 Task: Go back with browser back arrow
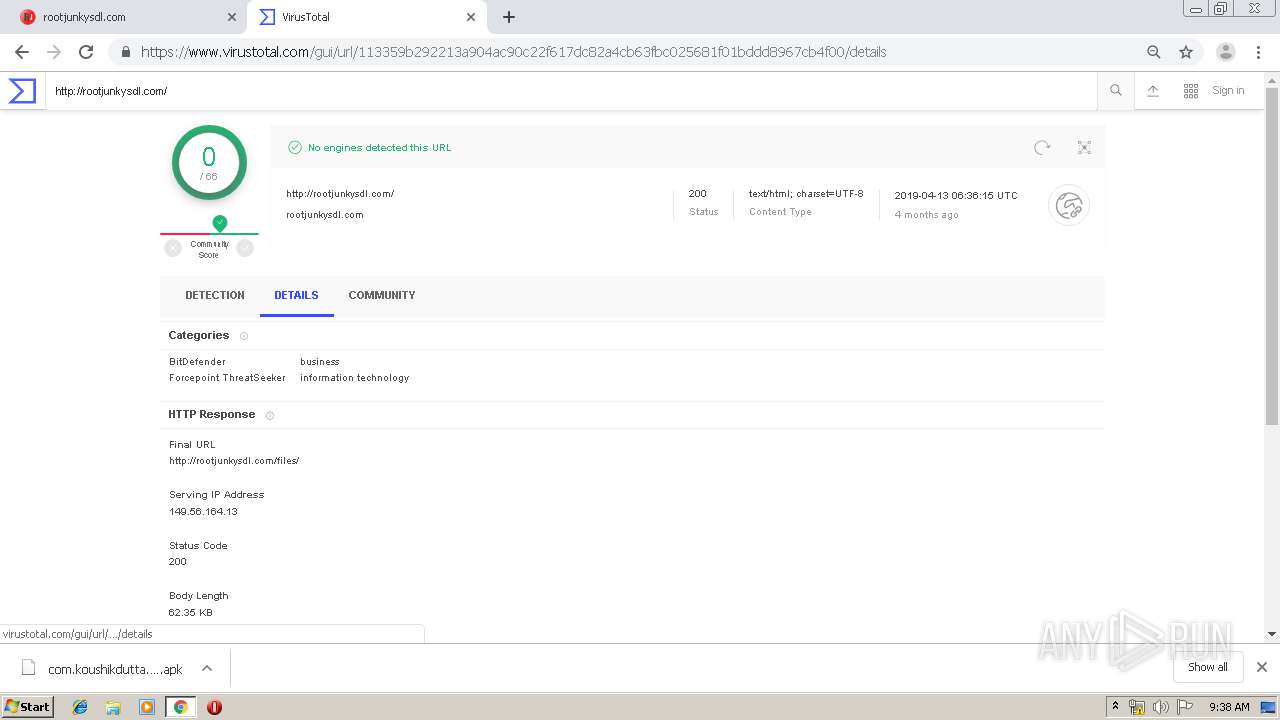click(x=22, y=52)
